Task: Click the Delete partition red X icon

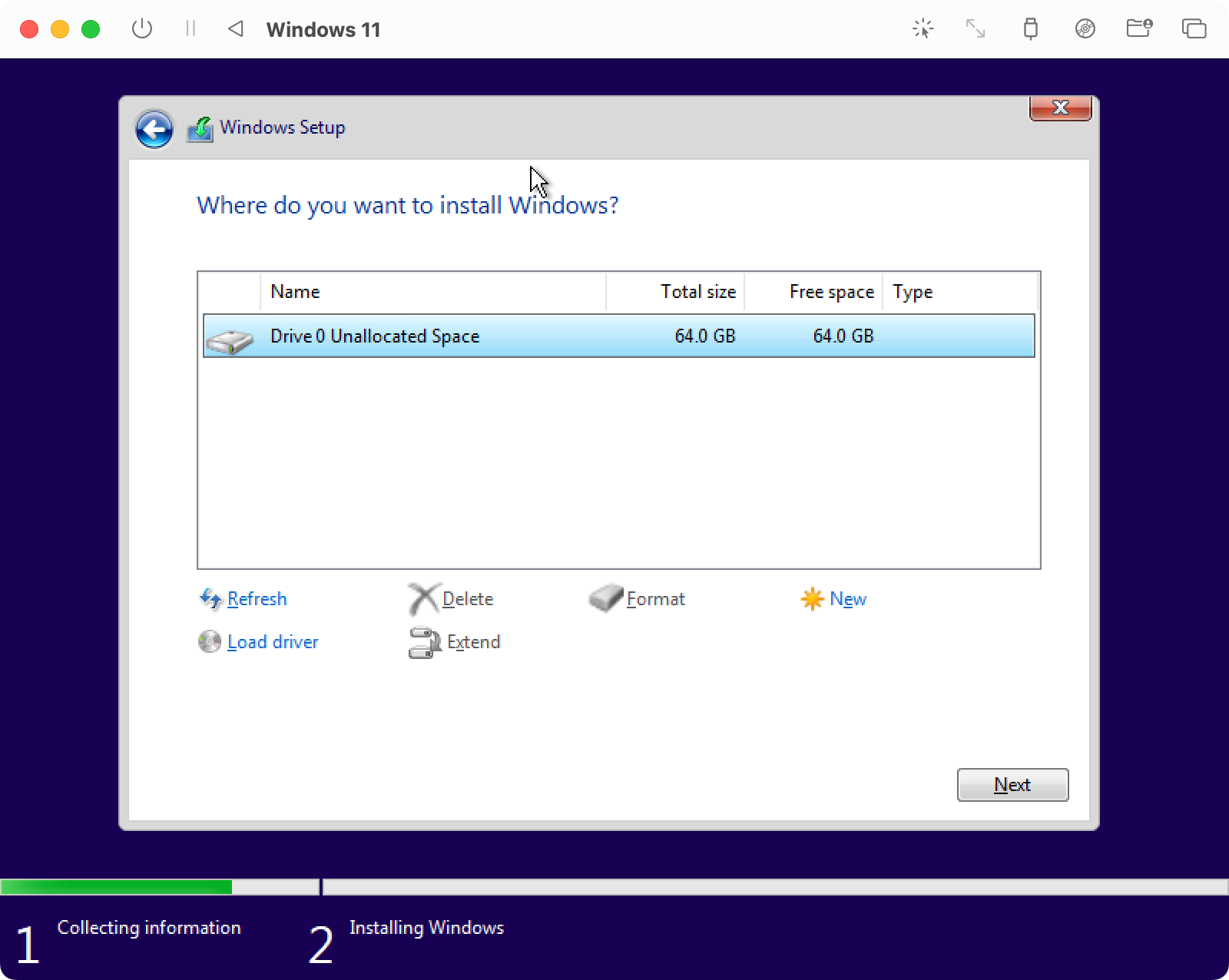Action: click(423, 598)
